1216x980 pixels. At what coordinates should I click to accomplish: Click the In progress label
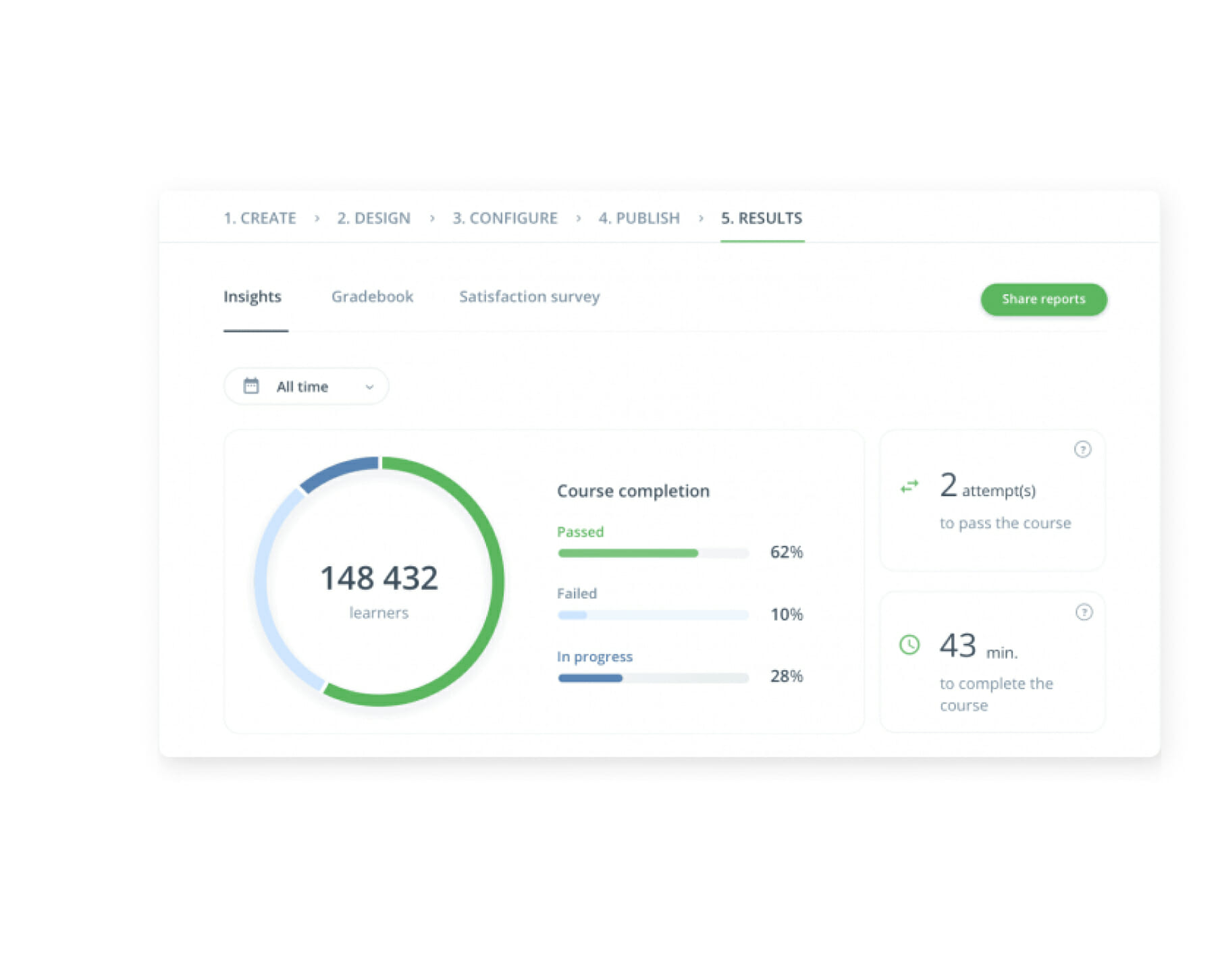(595, 657)
